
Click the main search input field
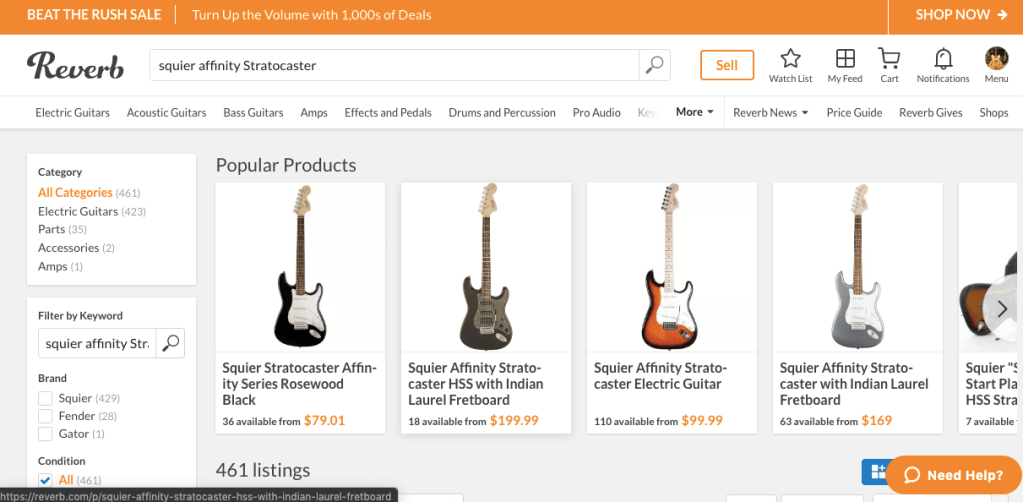pos(394,65)
